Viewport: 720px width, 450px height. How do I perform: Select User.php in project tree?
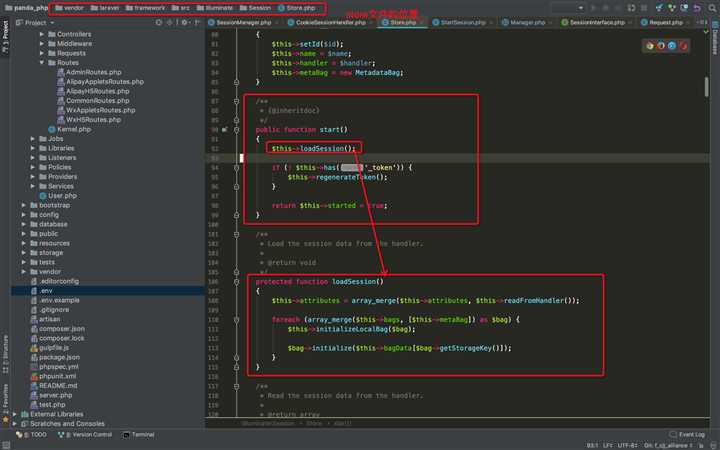(58, 196)
